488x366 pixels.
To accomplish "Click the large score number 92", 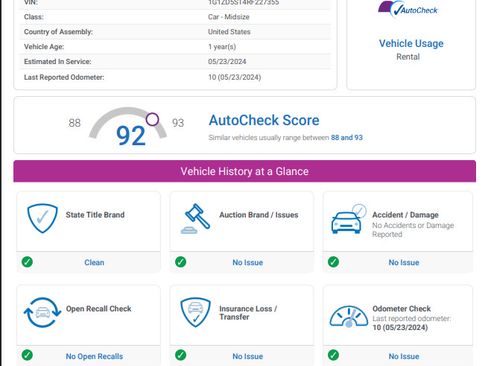I will pos(131,136).
